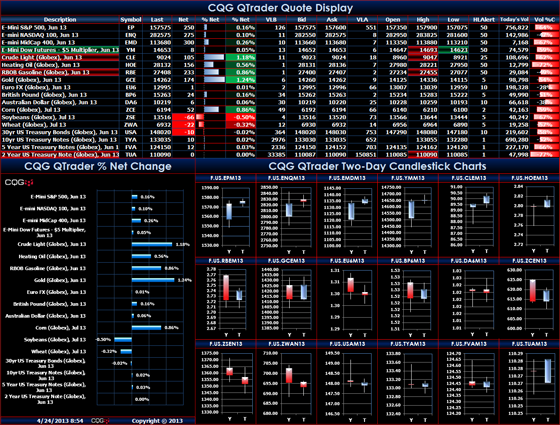Screen dimensions: 560x425
Task: Click the CQG QTrader Quote Display title
Action: (x=280, y=8)
